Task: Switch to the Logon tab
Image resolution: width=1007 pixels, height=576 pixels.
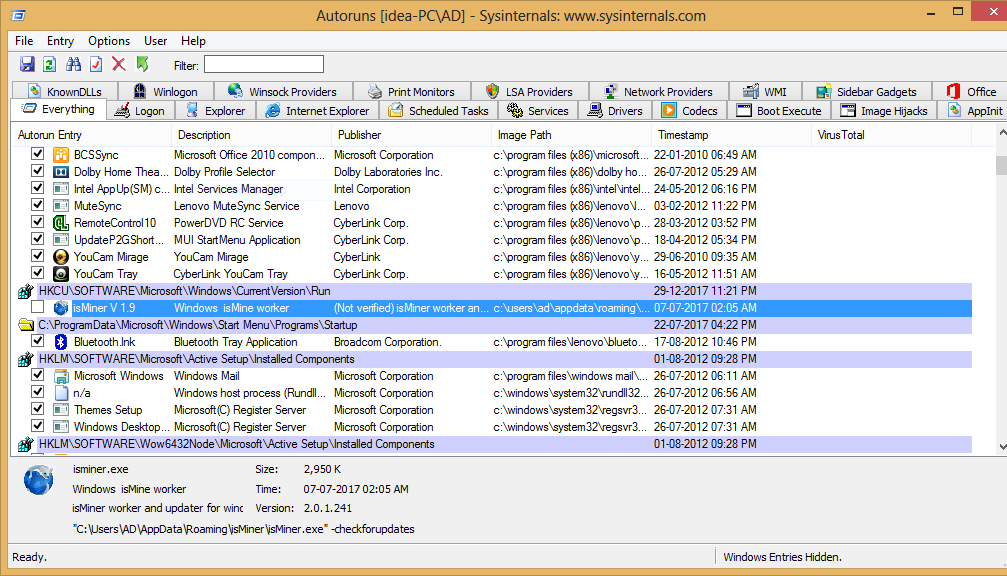Action: tap(139, 110)
